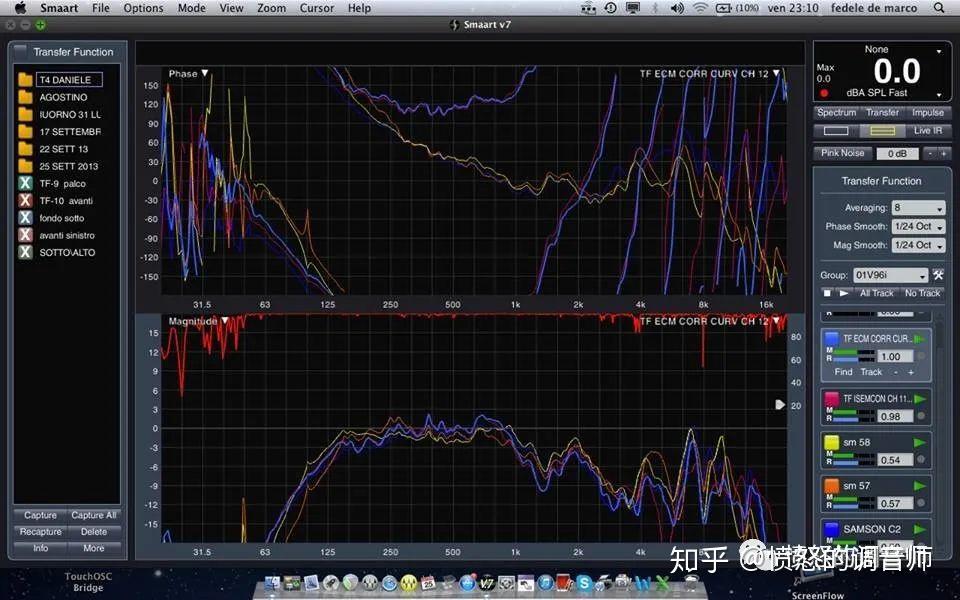Run the SAMSON C2 measurement green arrow

click(920, 529)
